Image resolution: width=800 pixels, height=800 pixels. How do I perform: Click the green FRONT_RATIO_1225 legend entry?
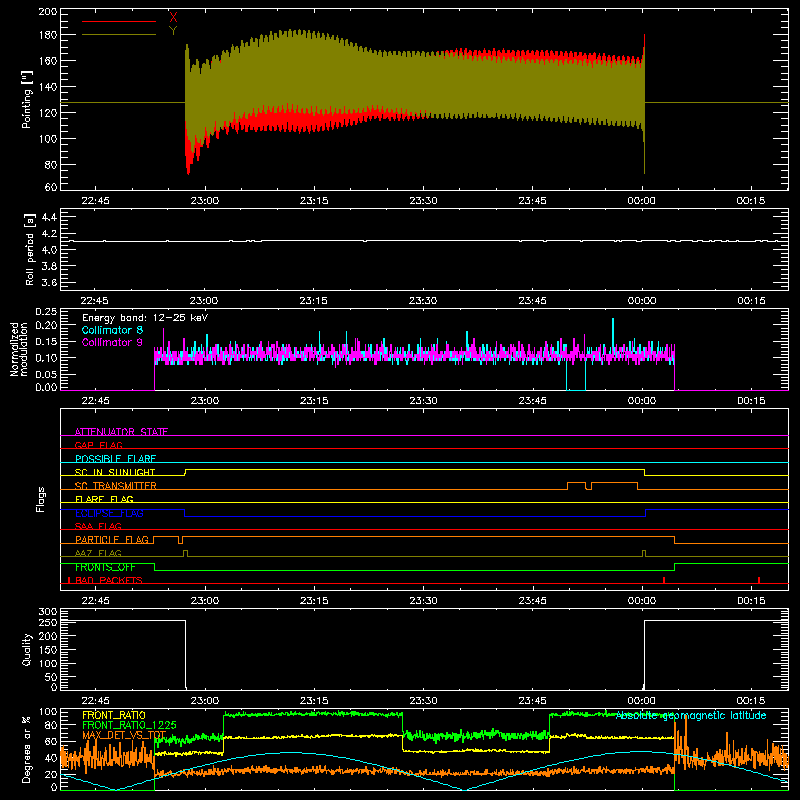pyautogui.click(x=130, y=725)
